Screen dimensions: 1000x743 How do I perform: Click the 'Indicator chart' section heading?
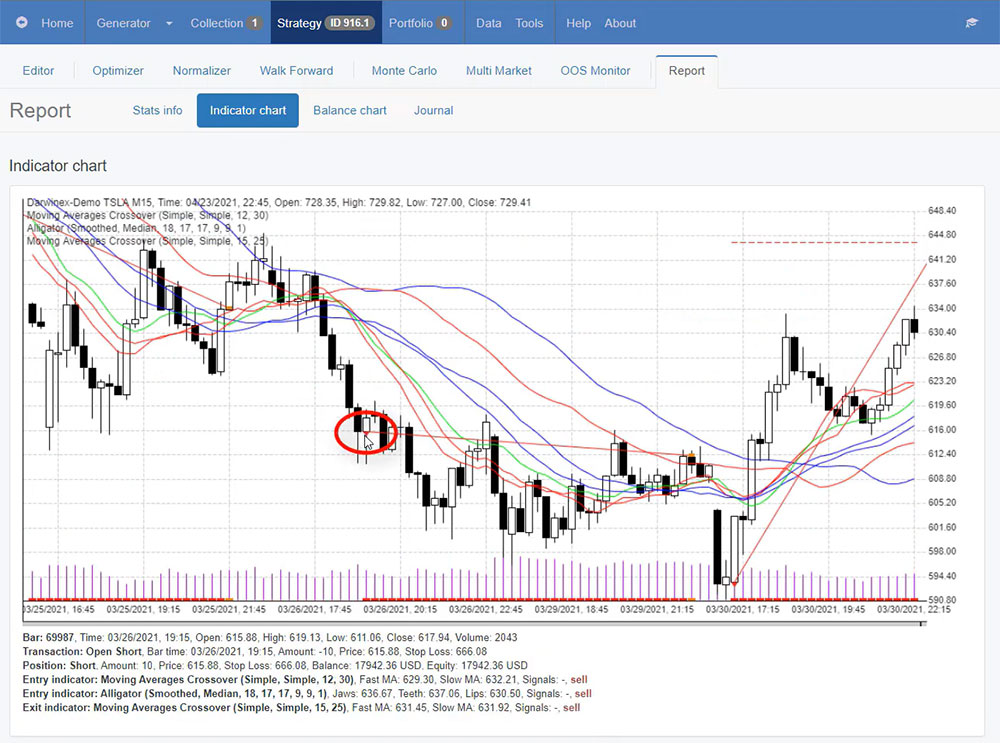[x=57, y=166]
